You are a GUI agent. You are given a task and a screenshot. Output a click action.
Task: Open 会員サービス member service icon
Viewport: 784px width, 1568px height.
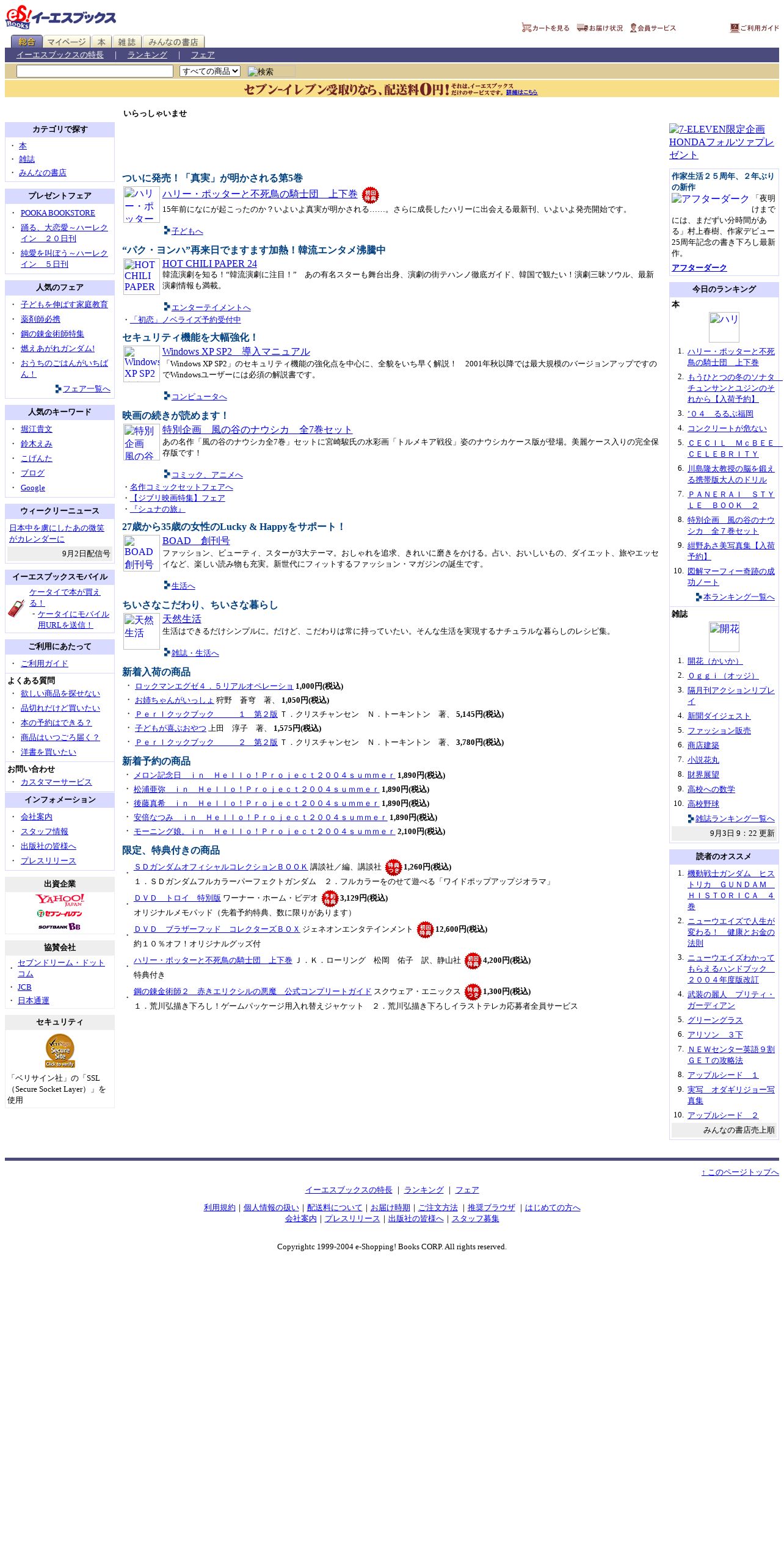click(653, 28)
